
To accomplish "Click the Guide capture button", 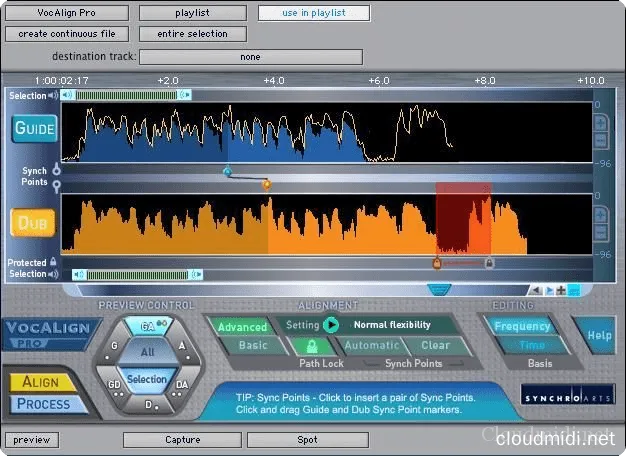I will click(34, 129).
